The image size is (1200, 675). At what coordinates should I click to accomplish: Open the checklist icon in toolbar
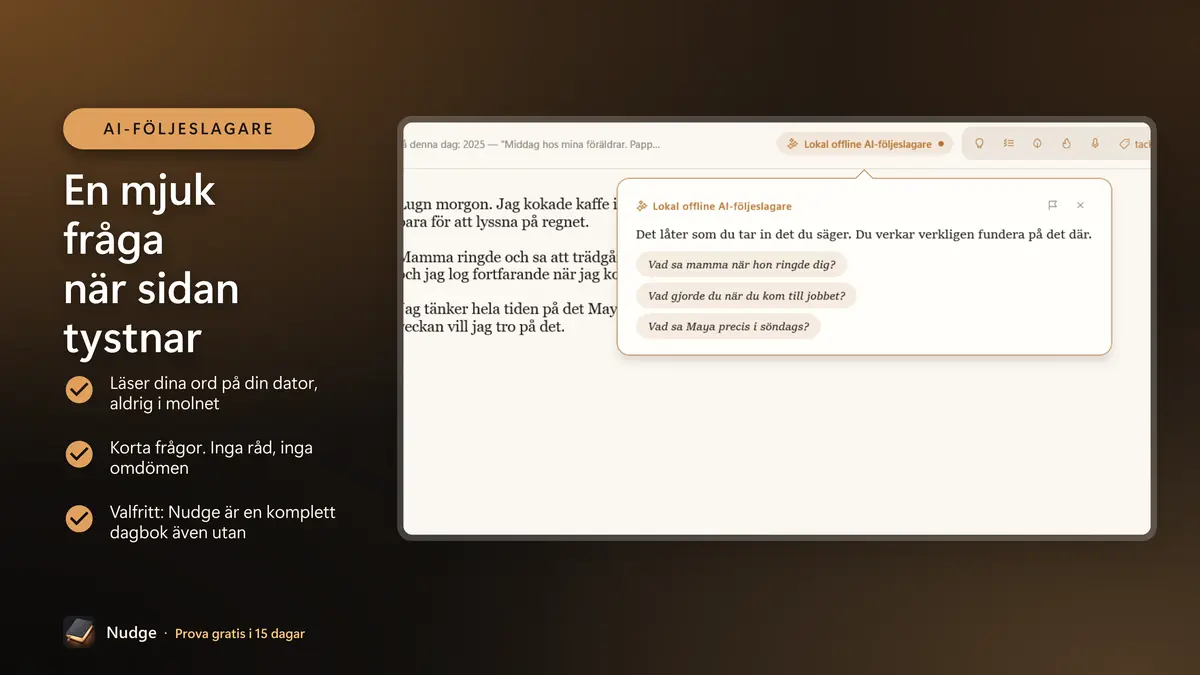coord(1008,144)
